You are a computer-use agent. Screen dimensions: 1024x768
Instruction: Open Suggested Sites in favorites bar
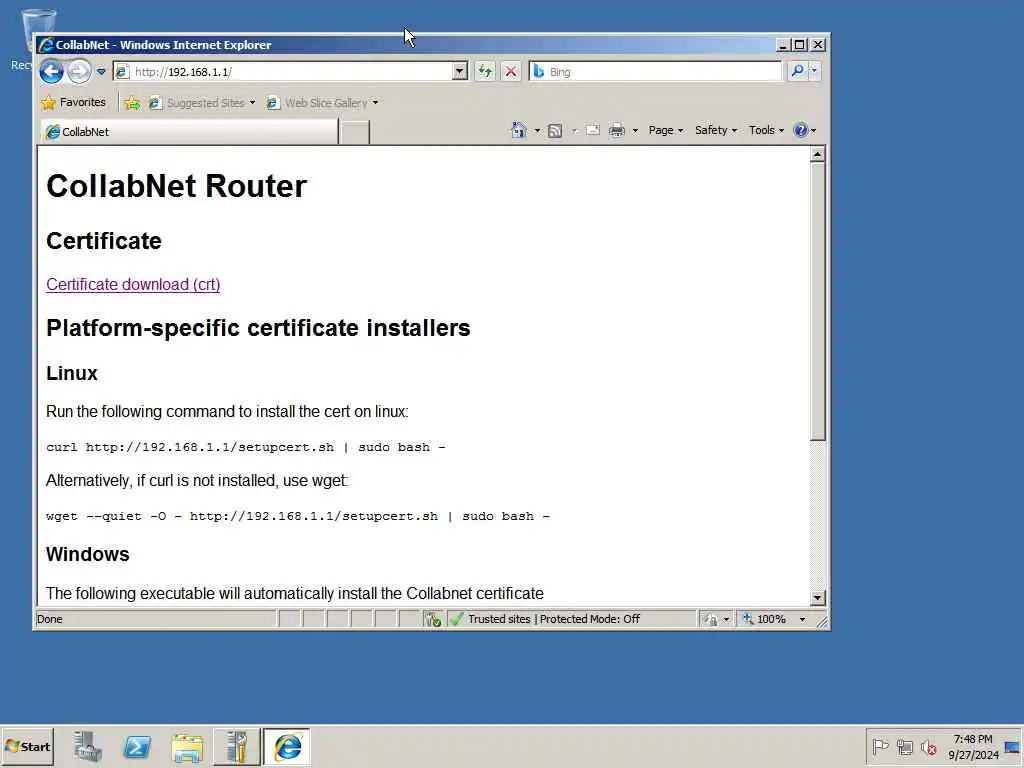point(201,103)
